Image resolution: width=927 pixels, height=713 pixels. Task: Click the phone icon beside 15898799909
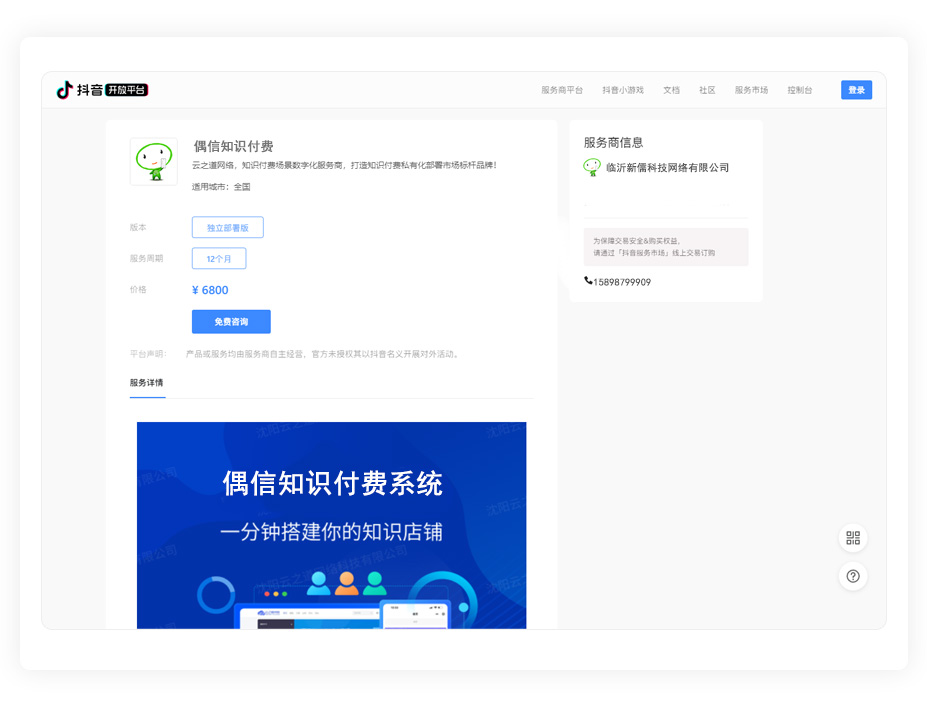coord(588,282)
